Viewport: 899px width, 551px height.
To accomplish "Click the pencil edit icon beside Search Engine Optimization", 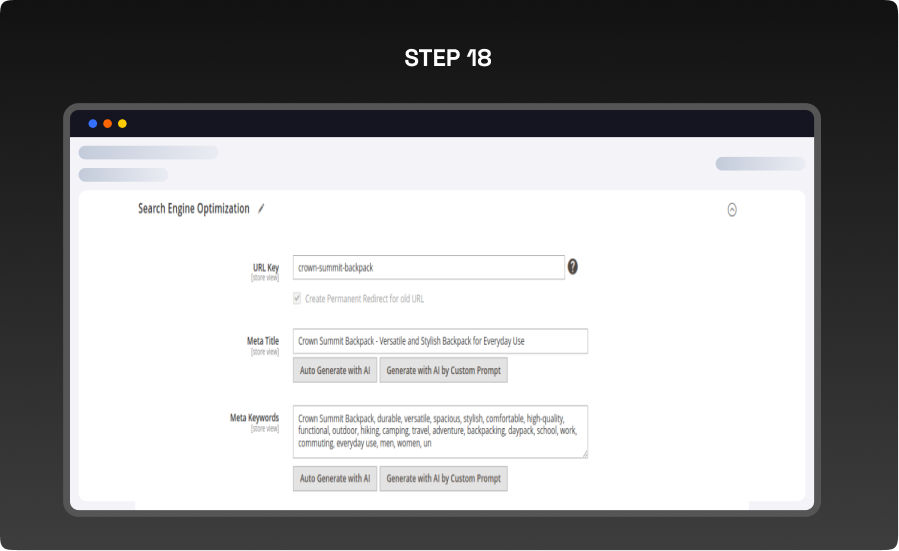I will click(261, 209).
